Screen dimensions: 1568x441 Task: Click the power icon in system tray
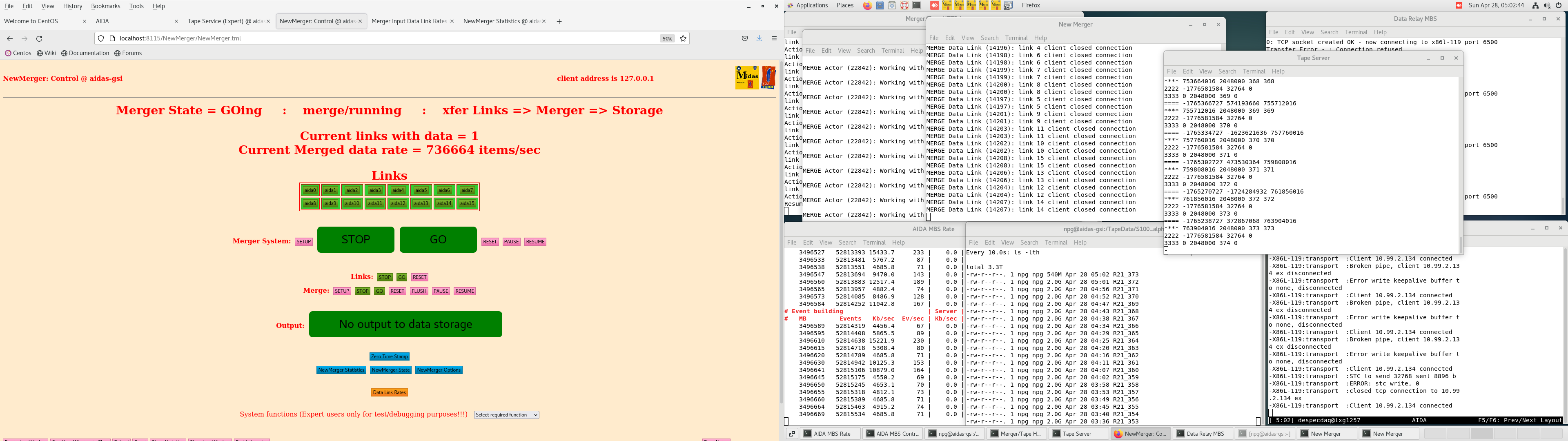[1559, 5]
